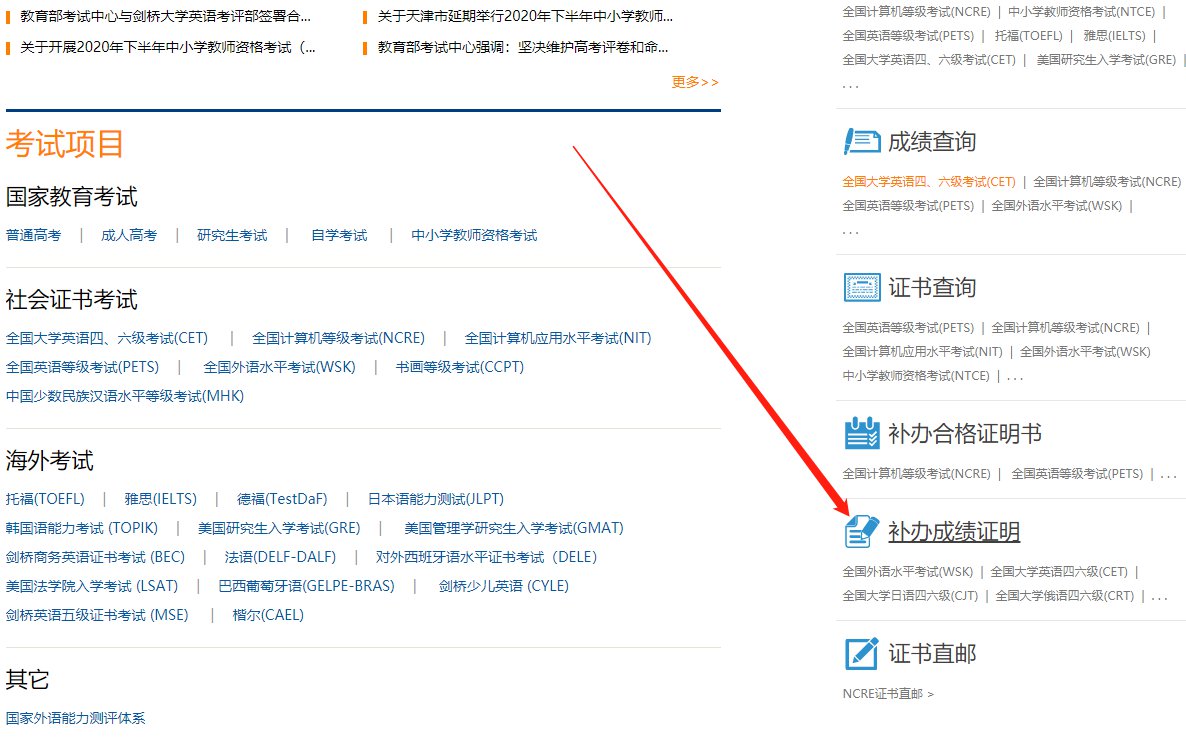The width and height of the screenshot is (1186, 742).
Task: Click the 证书直邮 edit icon
Action: (861, 654)
